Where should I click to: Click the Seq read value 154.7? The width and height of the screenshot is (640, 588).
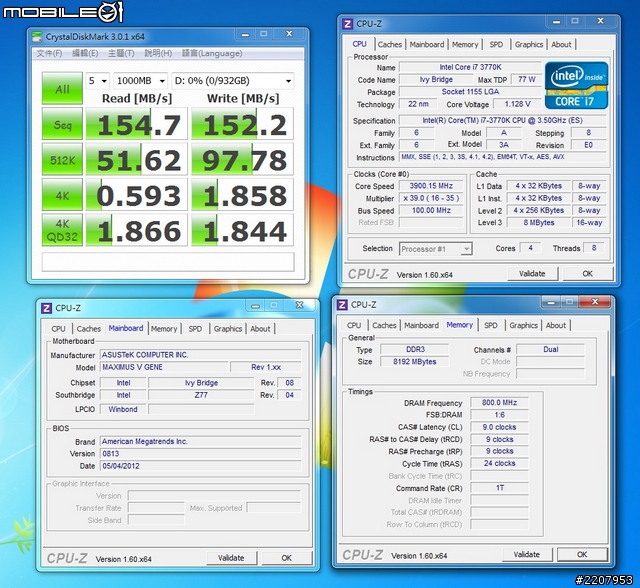[136, 124]
